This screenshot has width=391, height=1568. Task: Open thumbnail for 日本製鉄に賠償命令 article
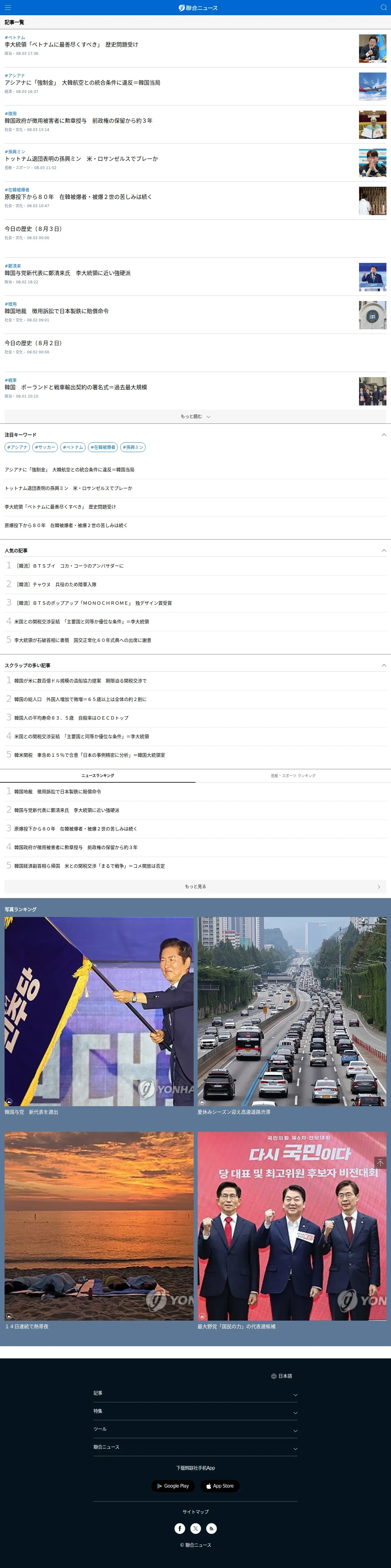[x=372, y=315]
